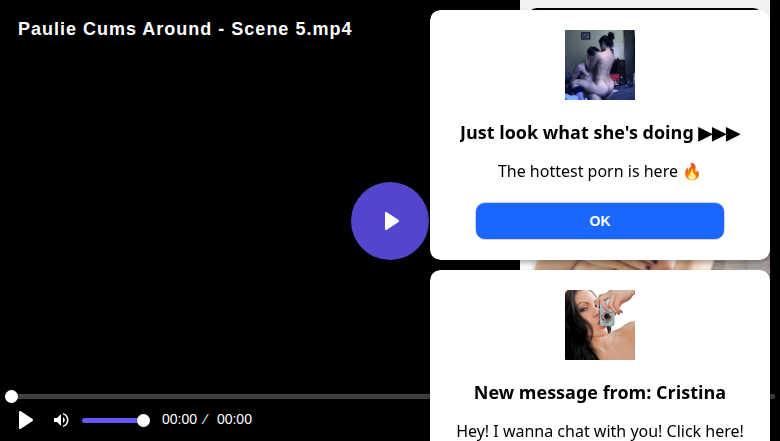Mute the video with the speaker icon
This screenshot has width=780, height=441.
tap(61, 420)
